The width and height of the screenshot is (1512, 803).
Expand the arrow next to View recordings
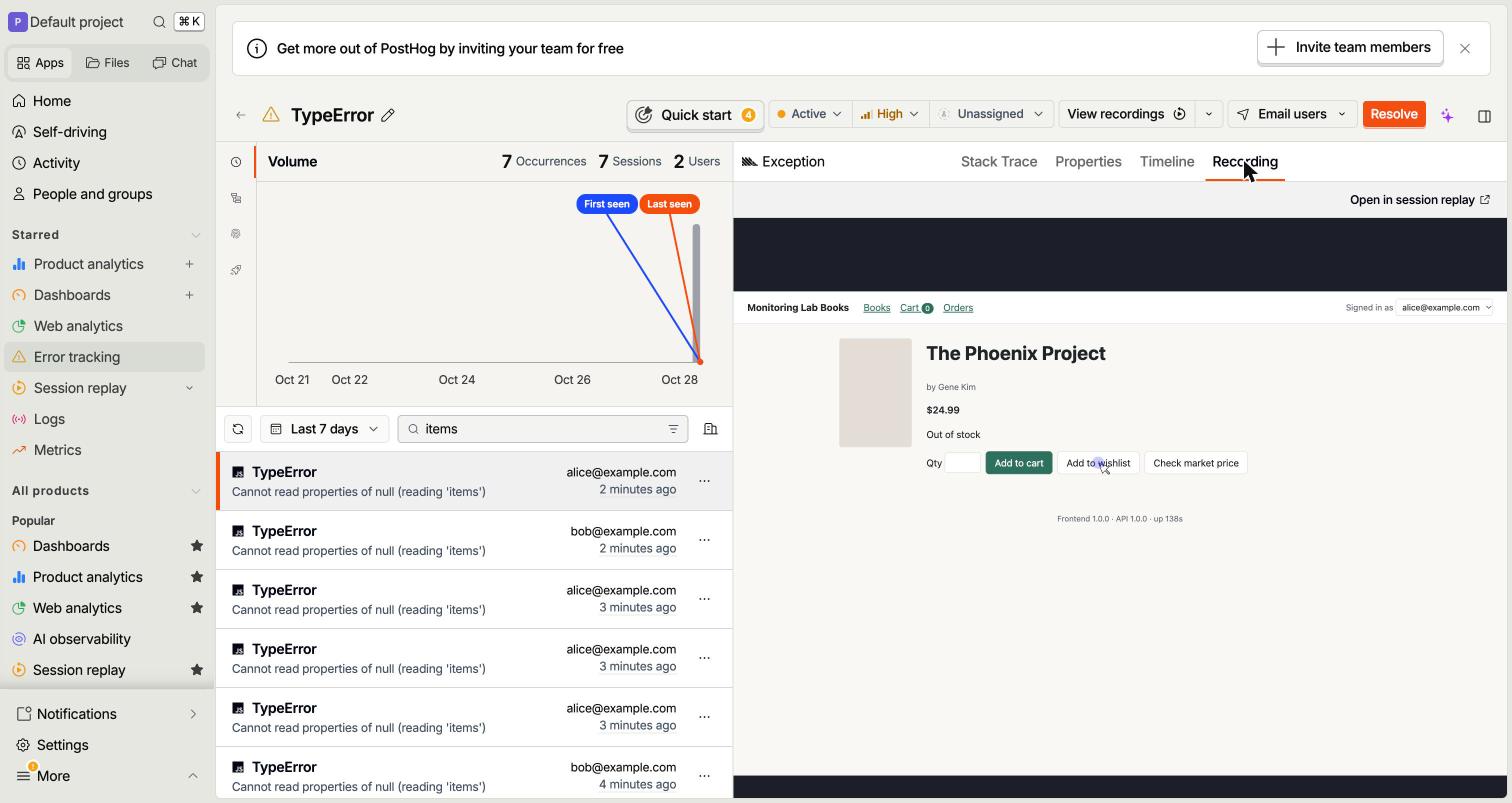click(x=1208, y=114)
